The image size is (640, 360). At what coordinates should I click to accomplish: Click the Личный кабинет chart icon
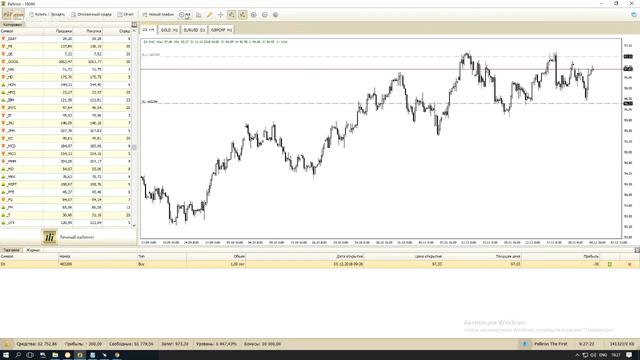[x=49, y=237]
